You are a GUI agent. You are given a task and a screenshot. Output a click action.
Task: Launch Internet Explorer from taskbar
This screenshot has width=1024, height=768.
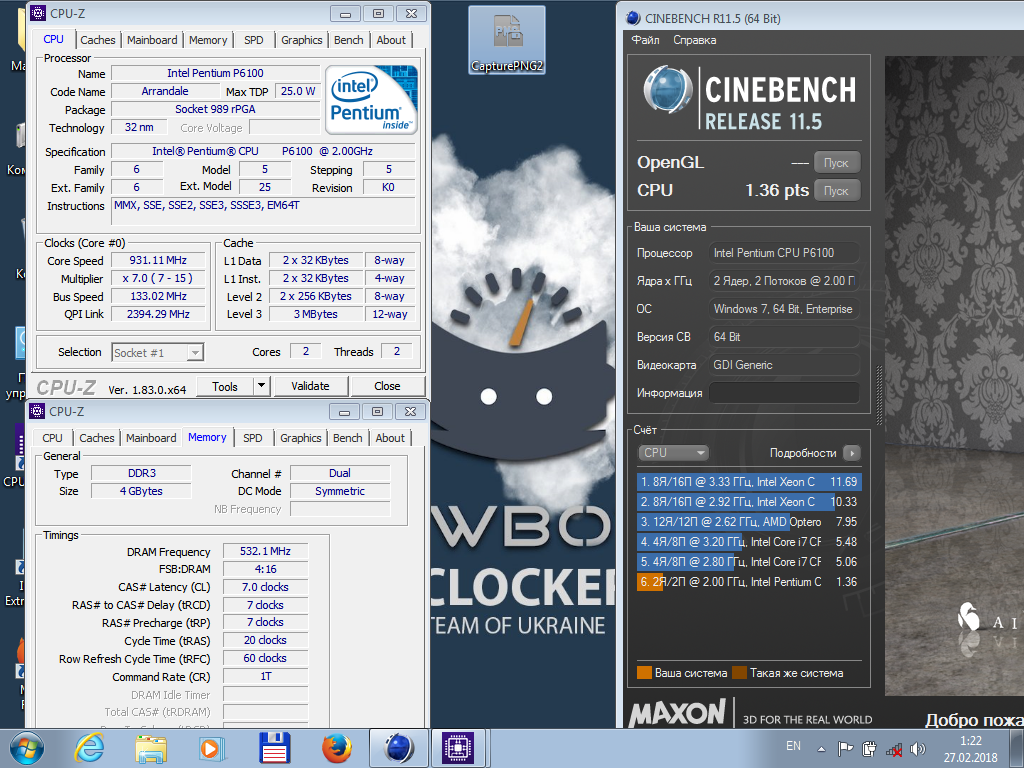(89, 748)
